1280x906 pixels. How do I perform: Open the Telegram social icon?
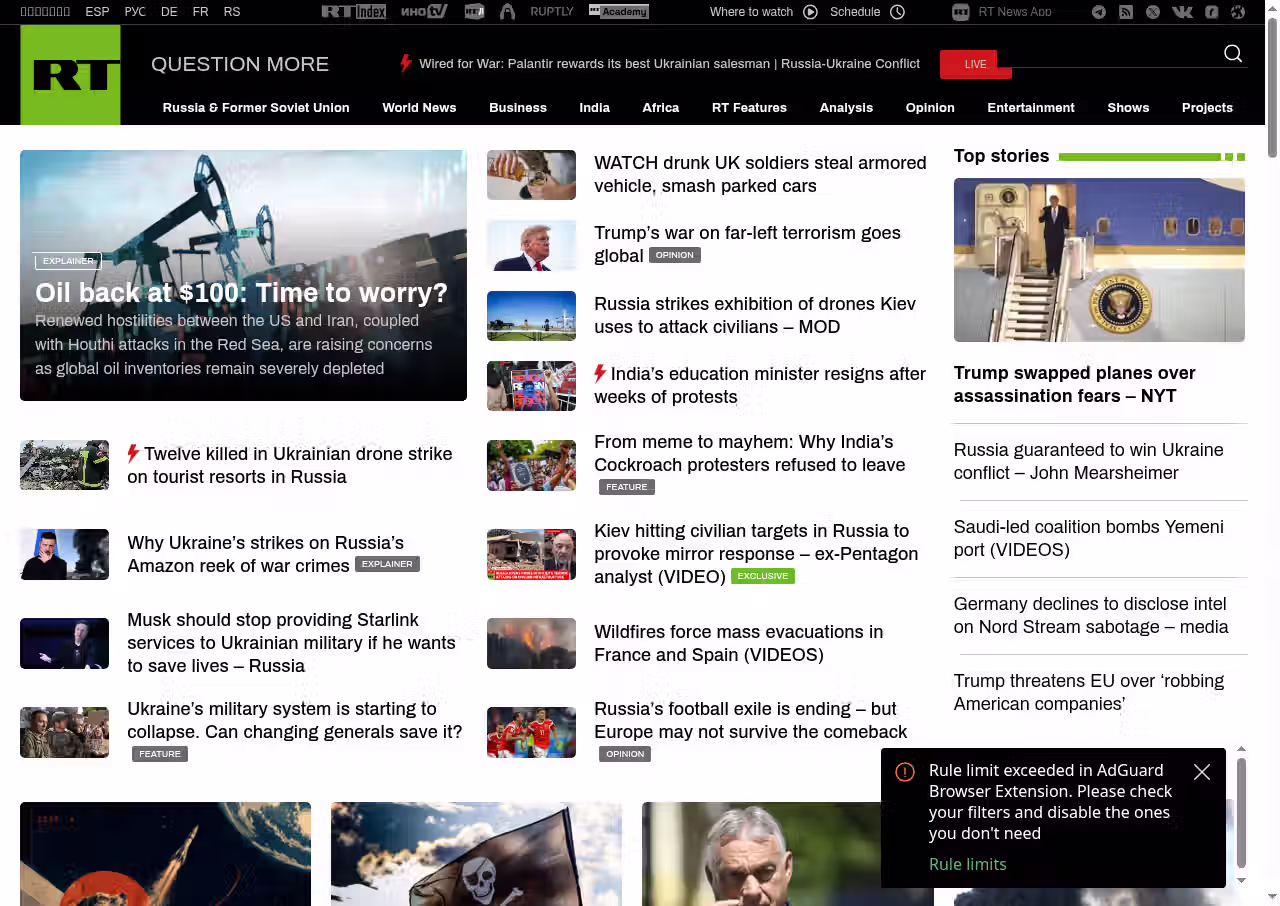click(1099, 12)
